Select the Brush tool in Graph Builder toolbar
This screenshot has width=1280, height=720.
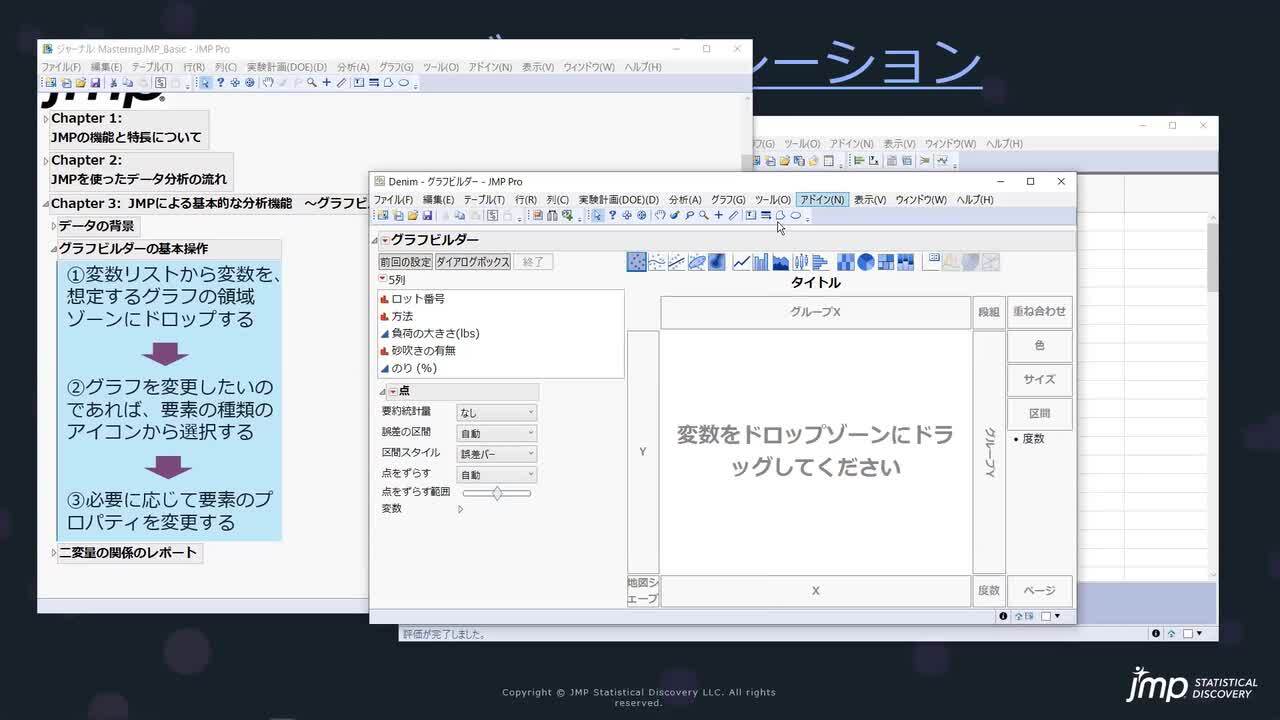click(x=675, y=215)
